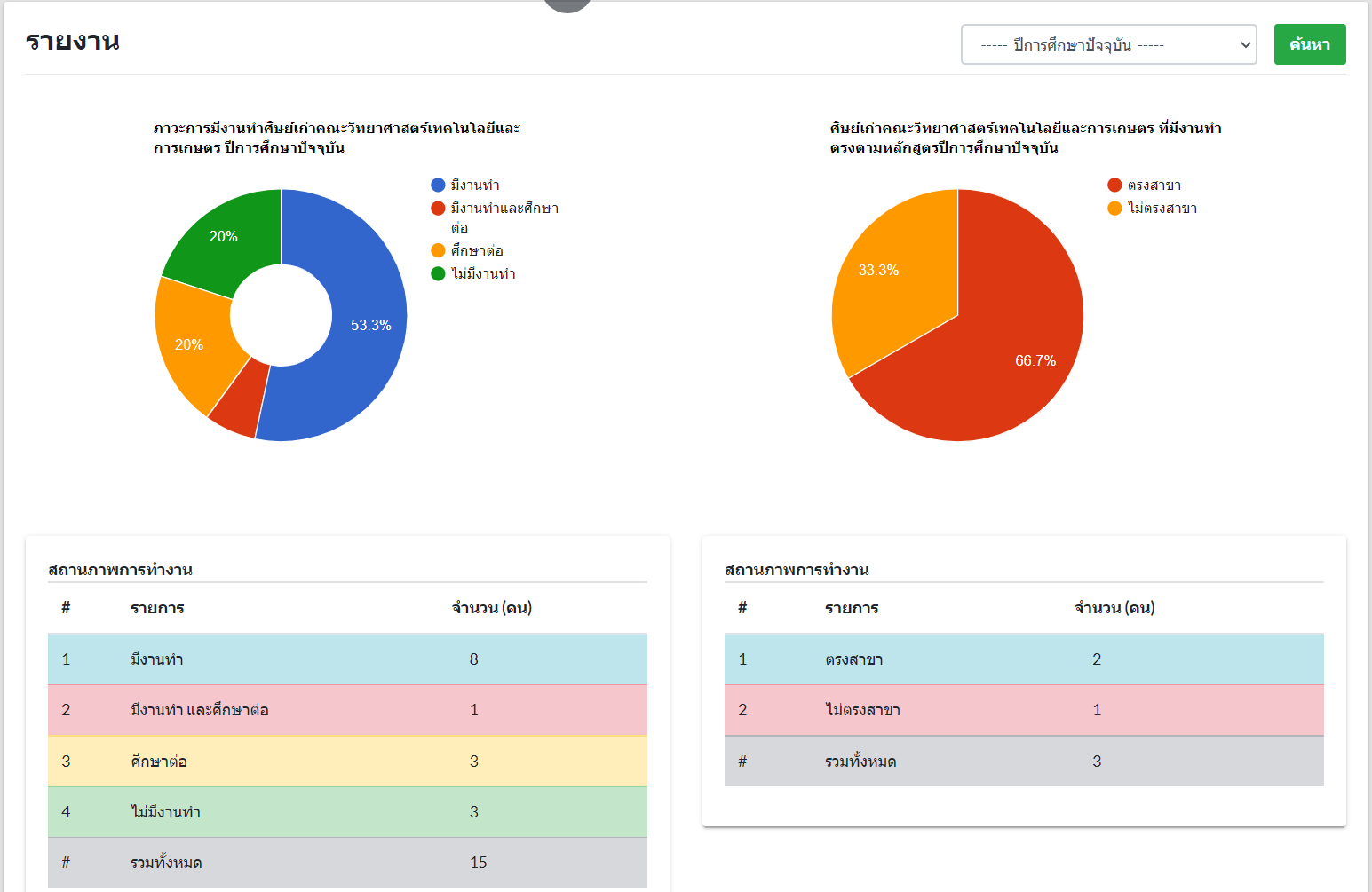Click count 8 in มีงานทำ row
This screenshot has height=892, width=1372.
pos(474,659)
